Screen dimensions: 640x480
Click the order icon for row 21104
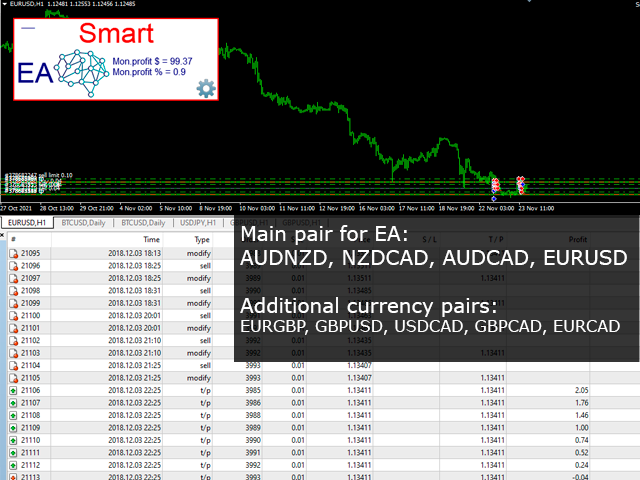(x=13, y=366)
